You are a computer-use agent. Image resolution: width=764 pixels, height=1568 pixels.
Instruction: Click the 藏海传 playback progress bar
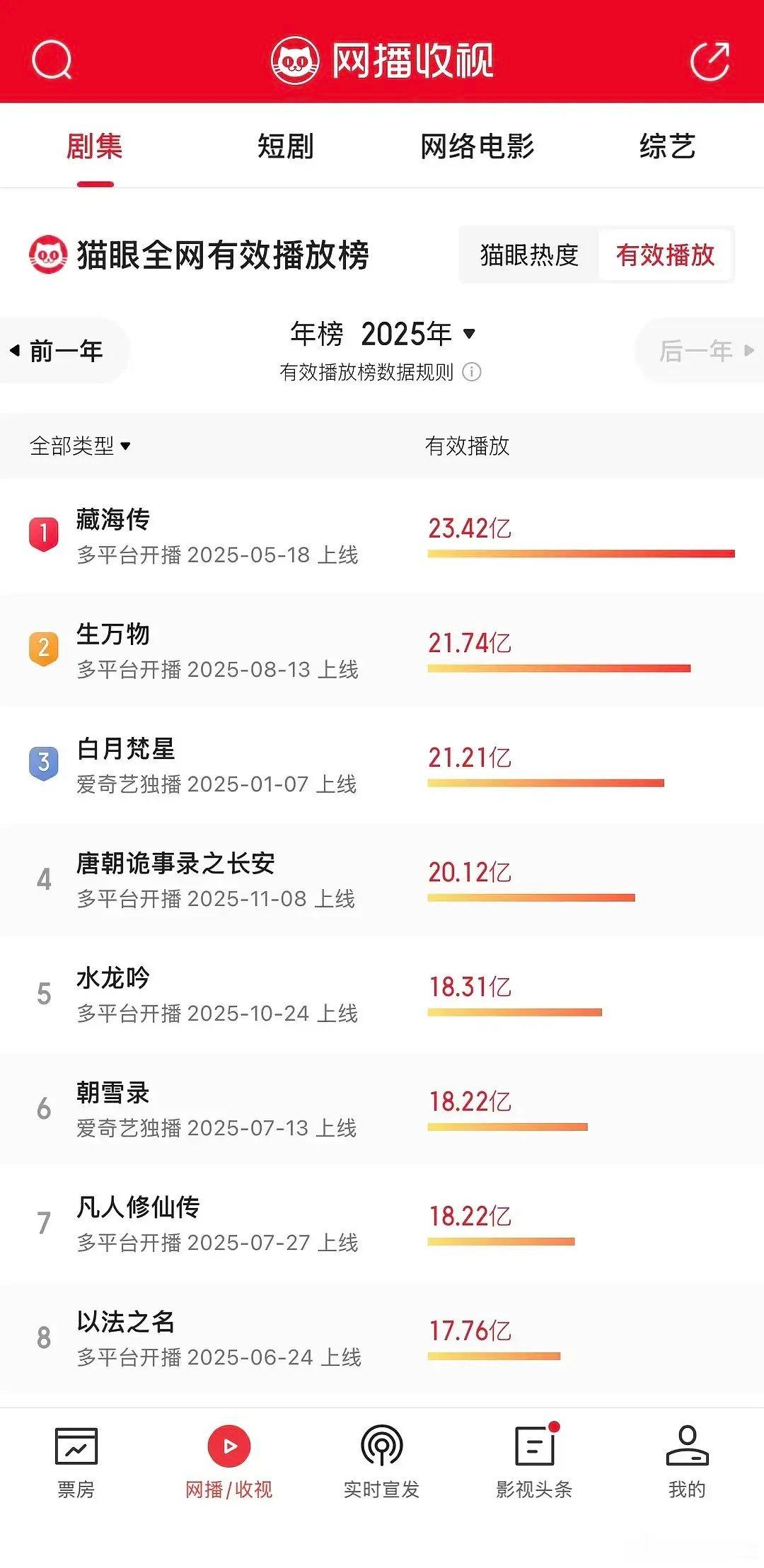581,554
